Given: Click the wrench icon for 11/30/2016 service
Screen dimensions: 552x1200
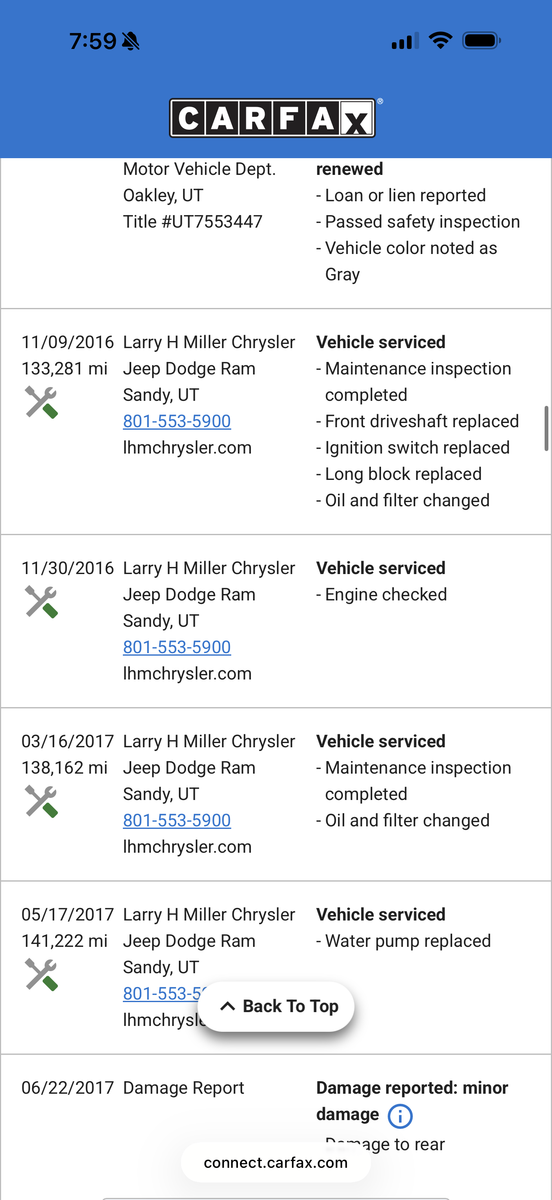Looking at the screenshot, I should (x=41, y=601).
